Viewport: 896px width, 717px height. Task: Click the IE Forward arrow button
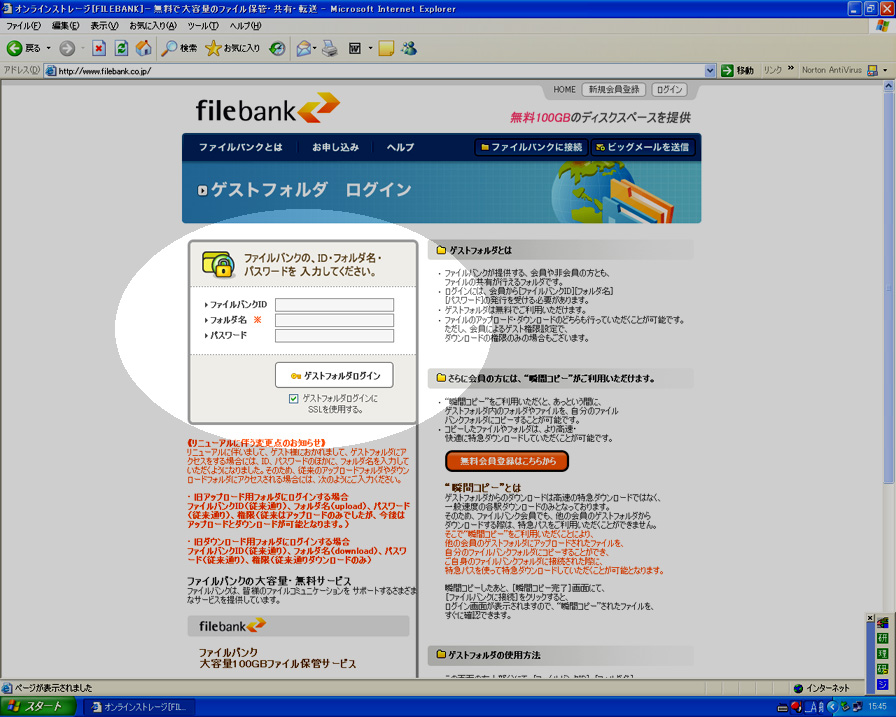[67, 49]
